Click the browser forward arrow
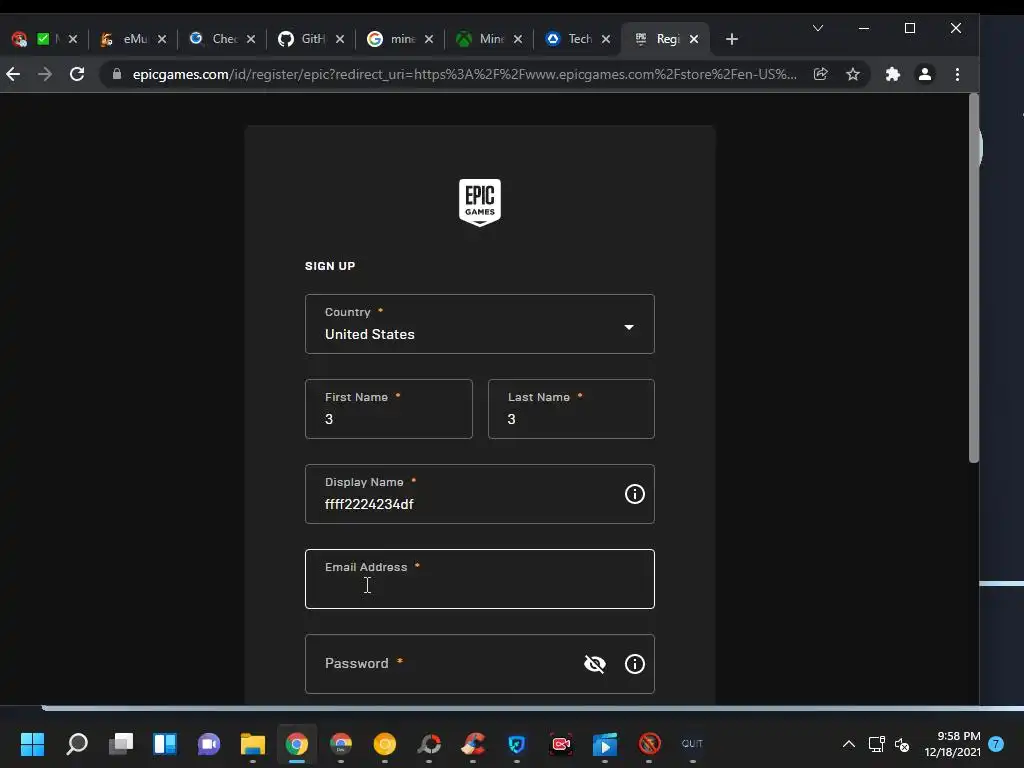The width and height of the screenshot is (1024, 768). pyautogui.click(x=44, y=74)
